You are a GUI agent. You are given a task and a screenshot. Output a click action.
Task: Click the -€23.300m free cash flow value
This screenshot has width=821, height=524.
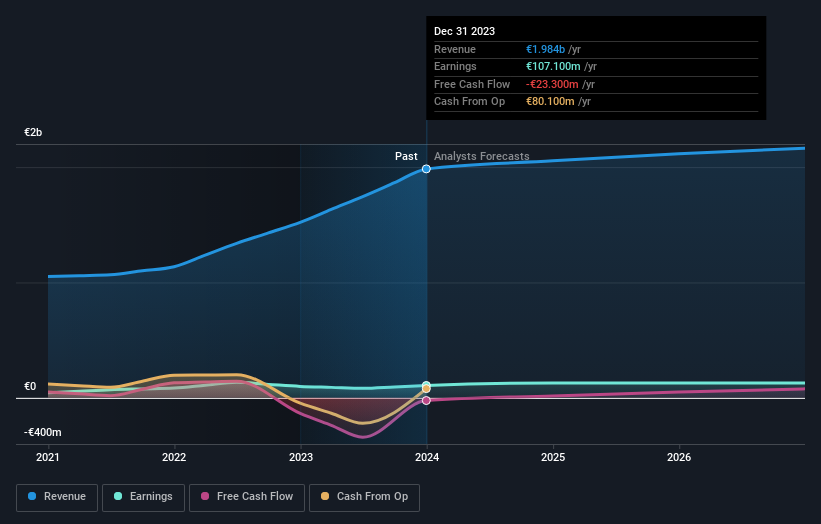tap(552, 84)
